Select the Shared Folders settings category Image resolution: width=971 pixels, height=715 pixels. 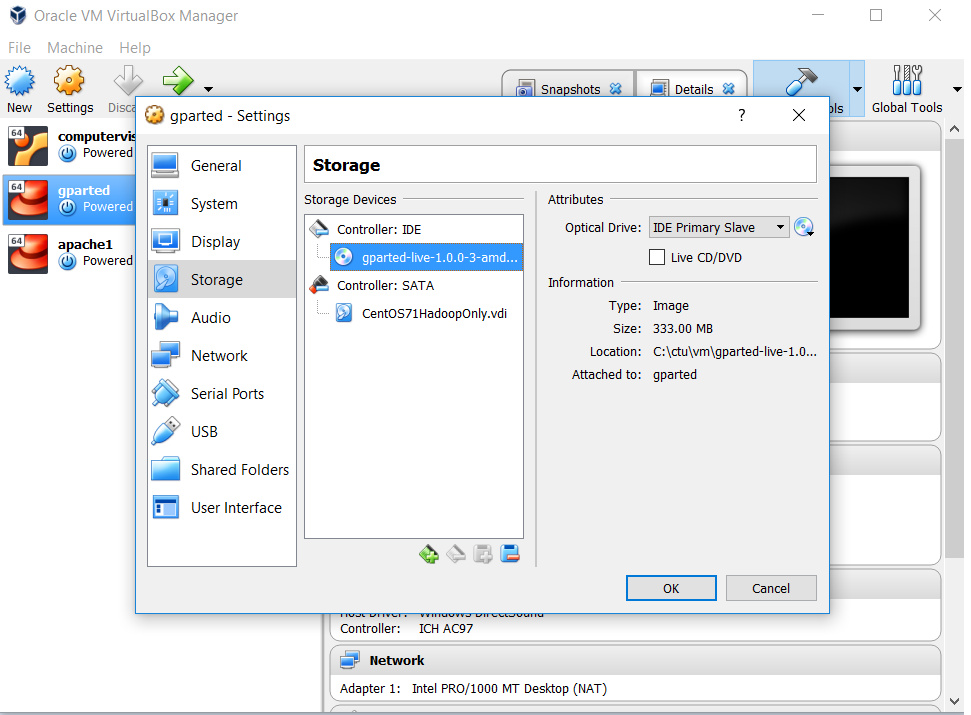click(x=222, y=469)
